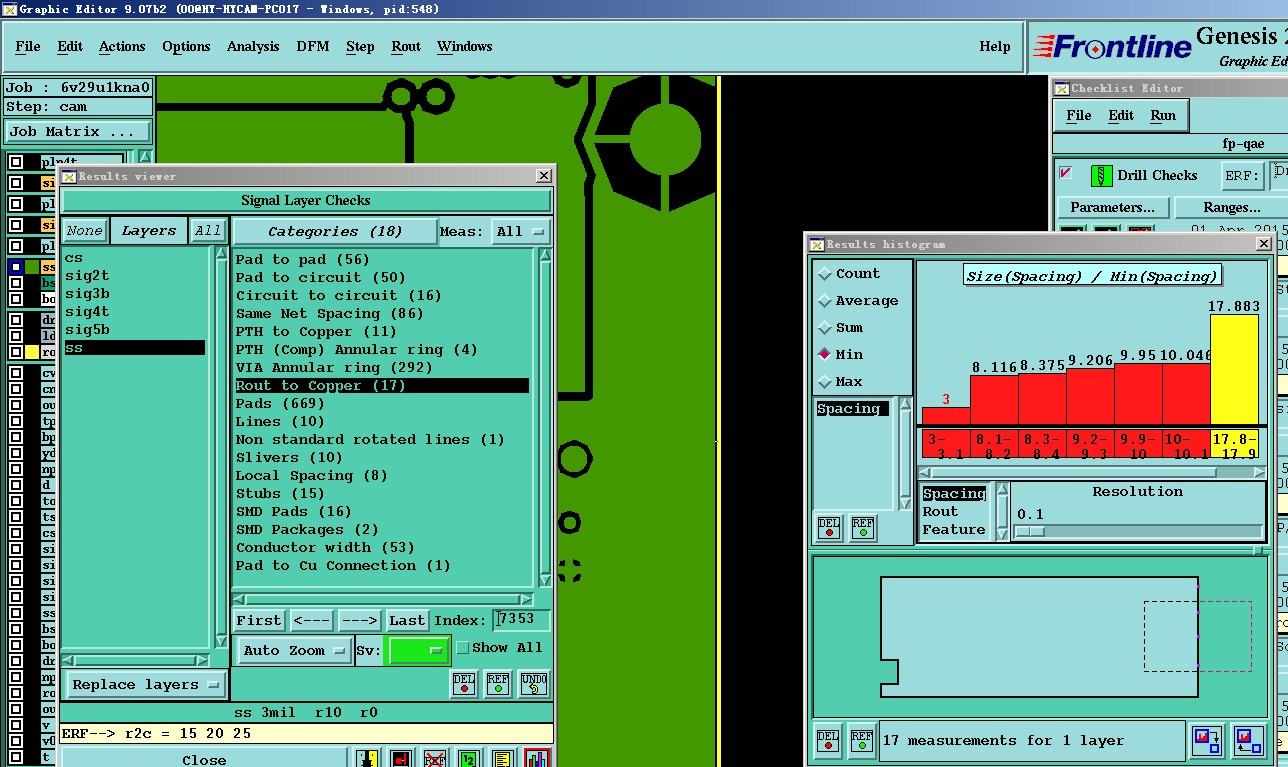
Task: Open File menu in Graphic Editor
Action: click(28, 46)
